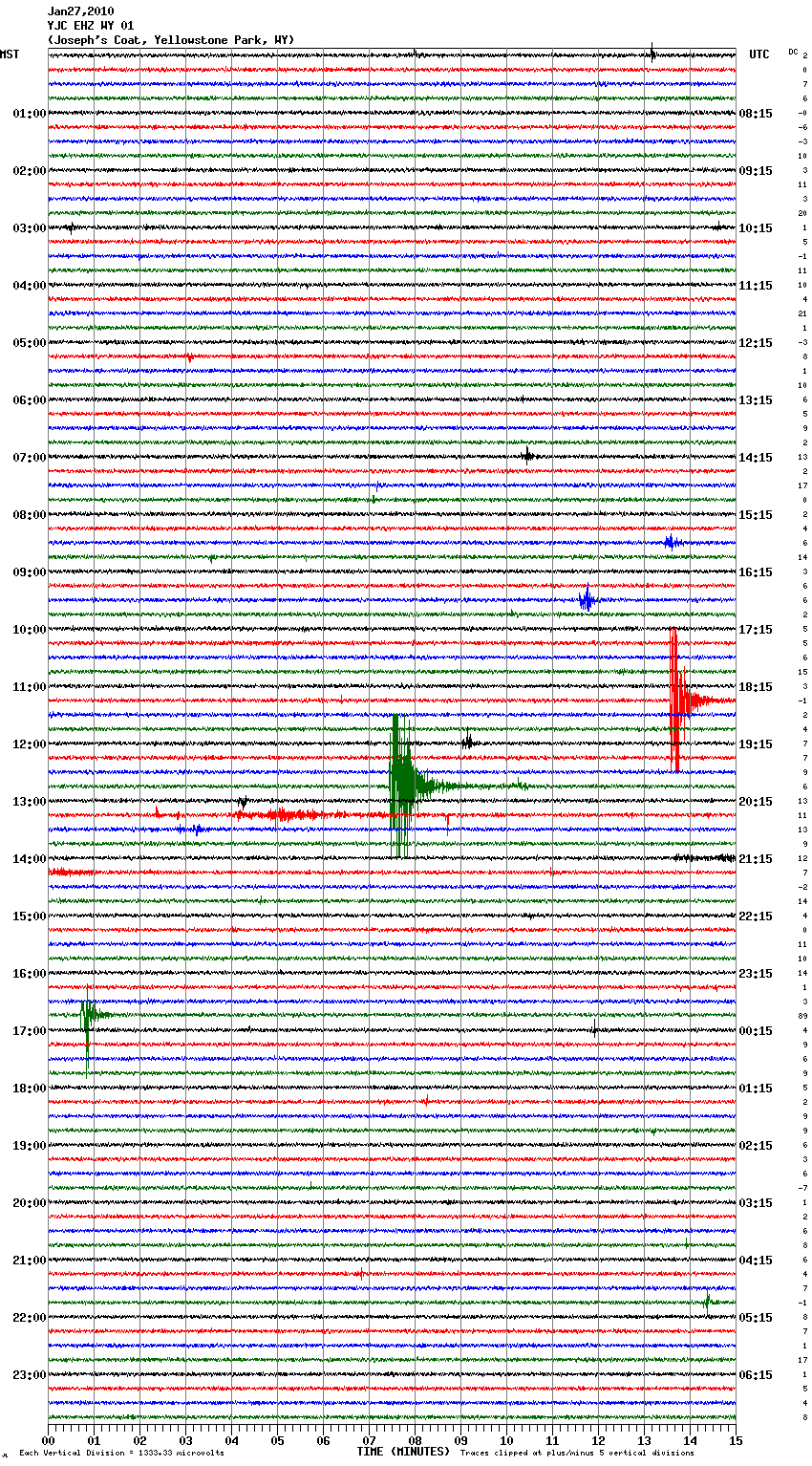Click the black spike on the top trace near minute 13
The height and width of the screenshot is (1466, 812).
[x=652, y=54]
